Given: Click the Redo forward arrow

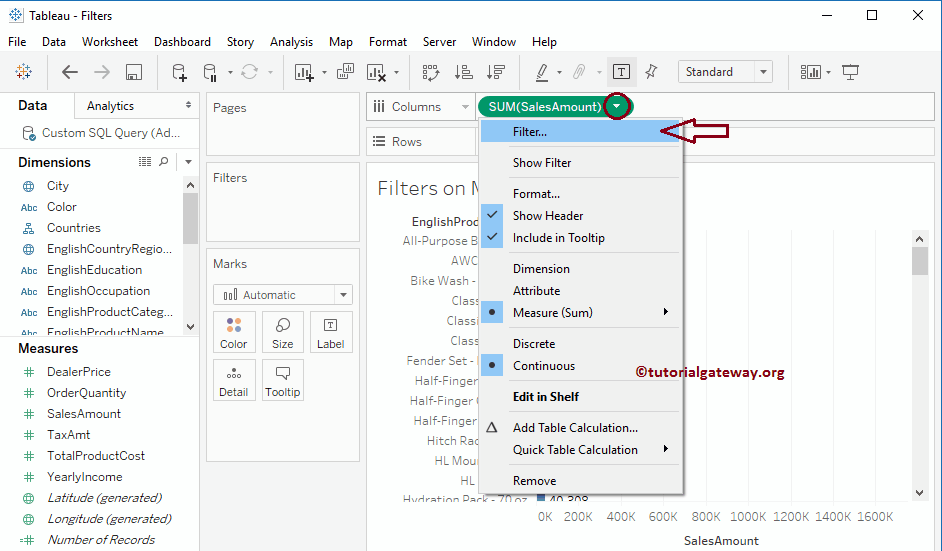Looking at the screenshot, I should pos(102,72).
